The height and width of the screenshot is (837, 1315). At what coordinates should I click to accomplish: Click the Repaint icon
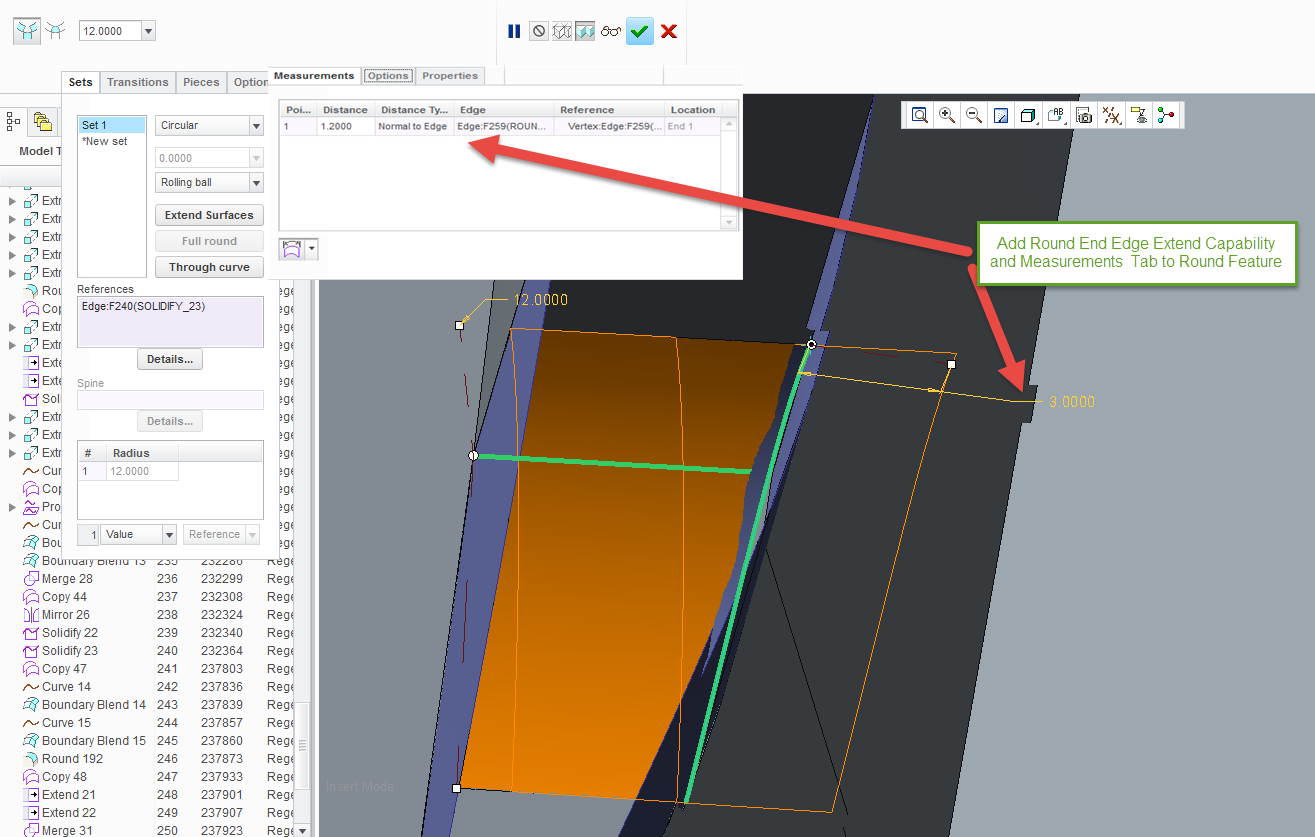[1001, 116]
